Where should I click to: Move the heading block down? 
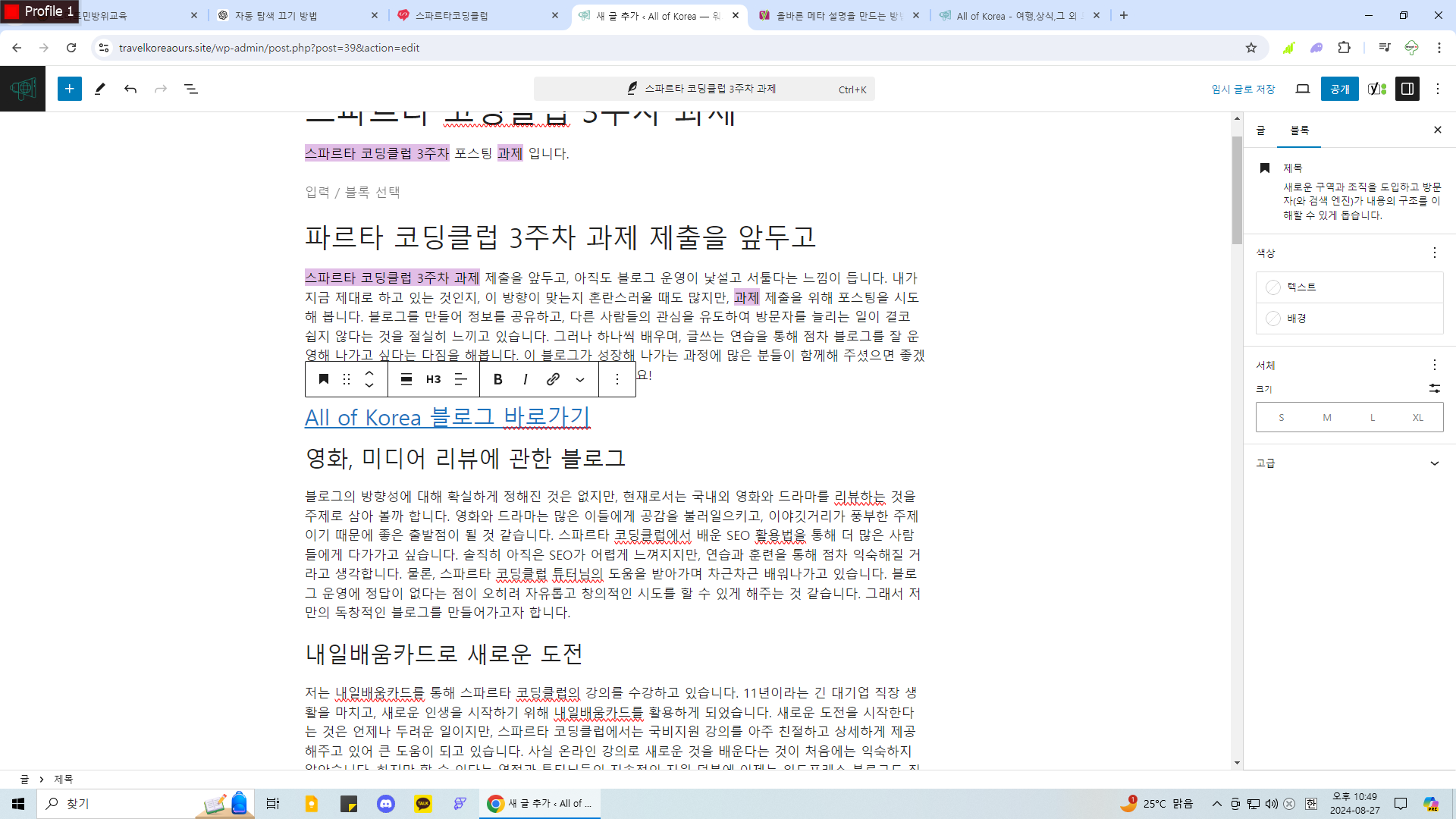pos(369,386)
